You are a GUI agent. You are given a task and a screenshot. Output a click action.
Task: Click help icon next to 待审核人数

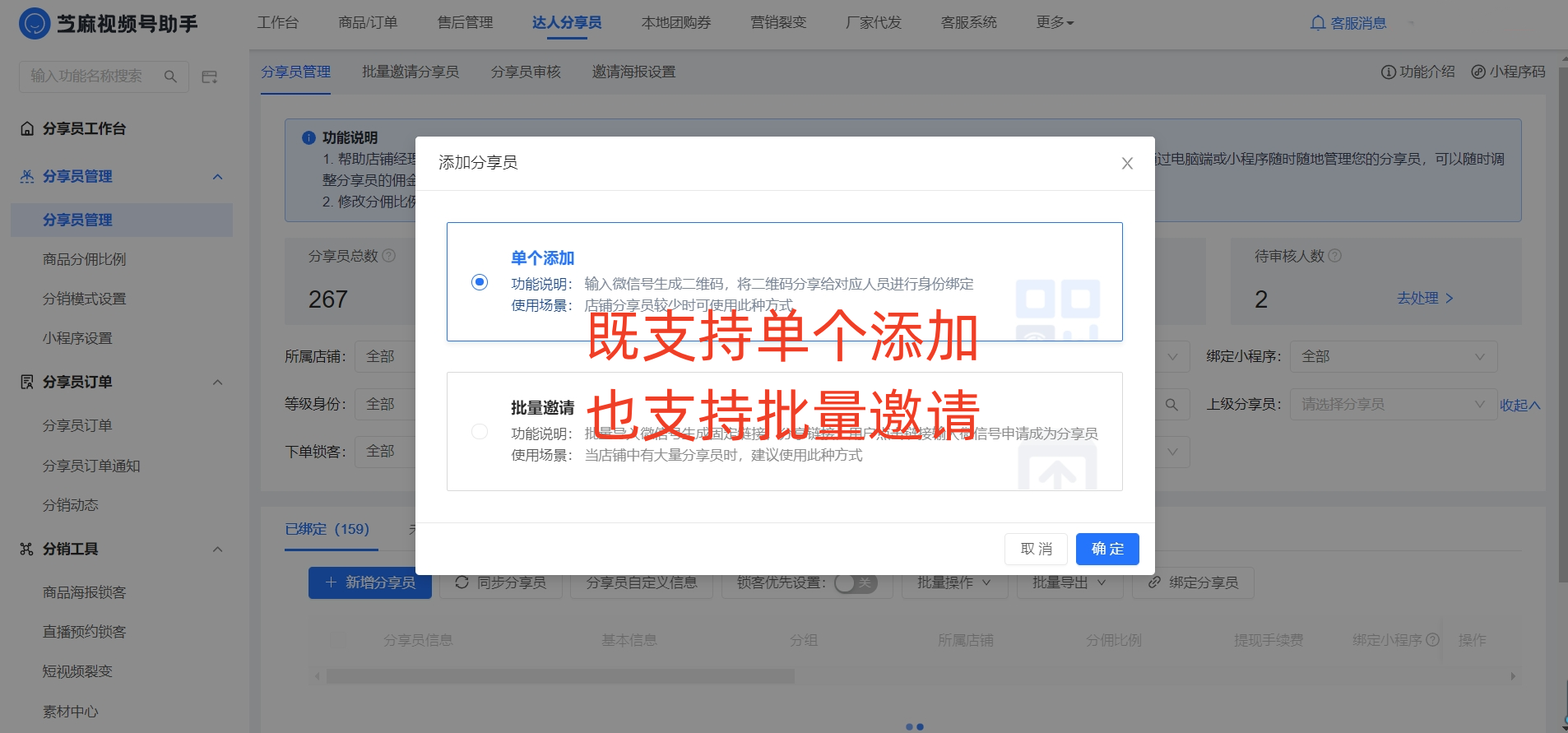click(1335, 256)
